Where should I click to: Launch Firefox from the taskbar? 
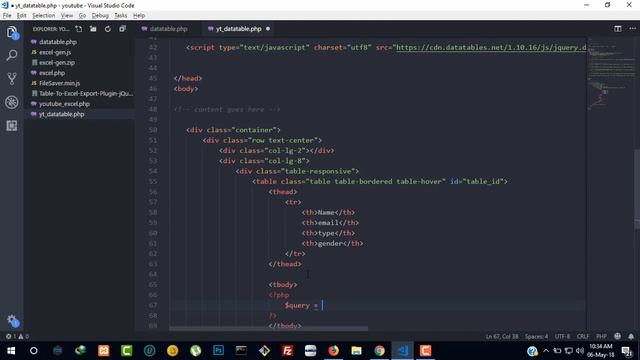(333, 351)
